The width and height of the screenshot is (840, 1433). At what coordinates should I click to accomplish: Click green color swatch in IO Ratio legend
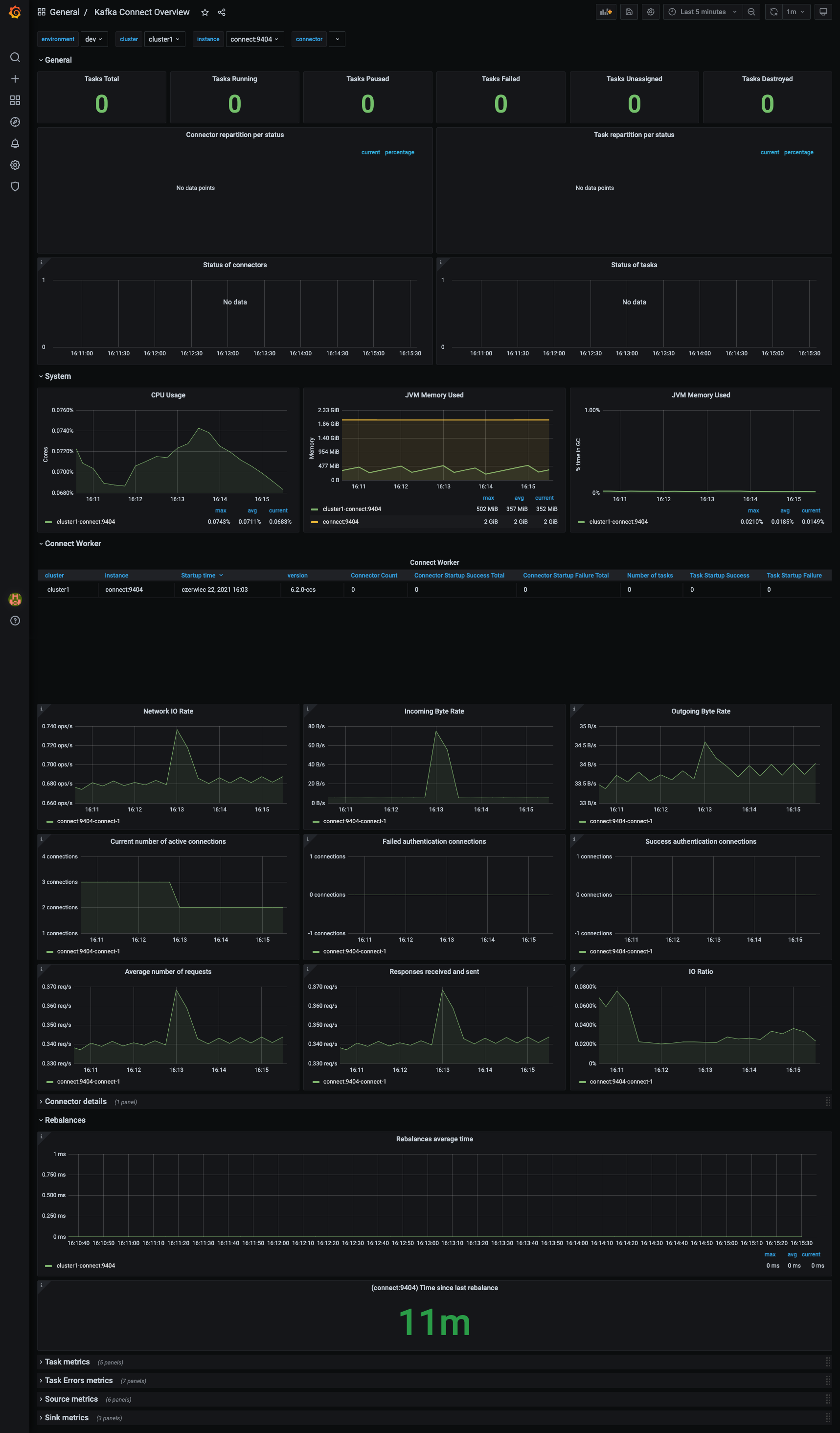pyautogui.click(x=583, y=1082)
